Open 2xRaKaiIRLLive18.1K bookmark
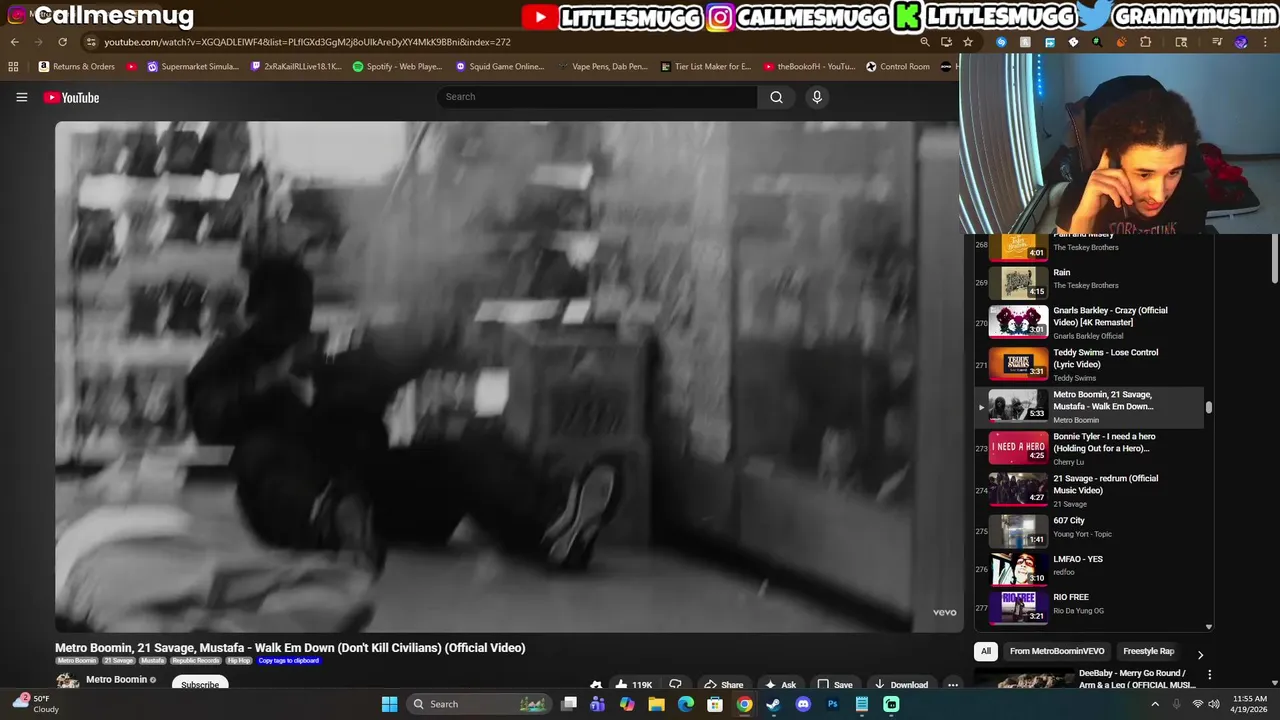 (296, 66)
